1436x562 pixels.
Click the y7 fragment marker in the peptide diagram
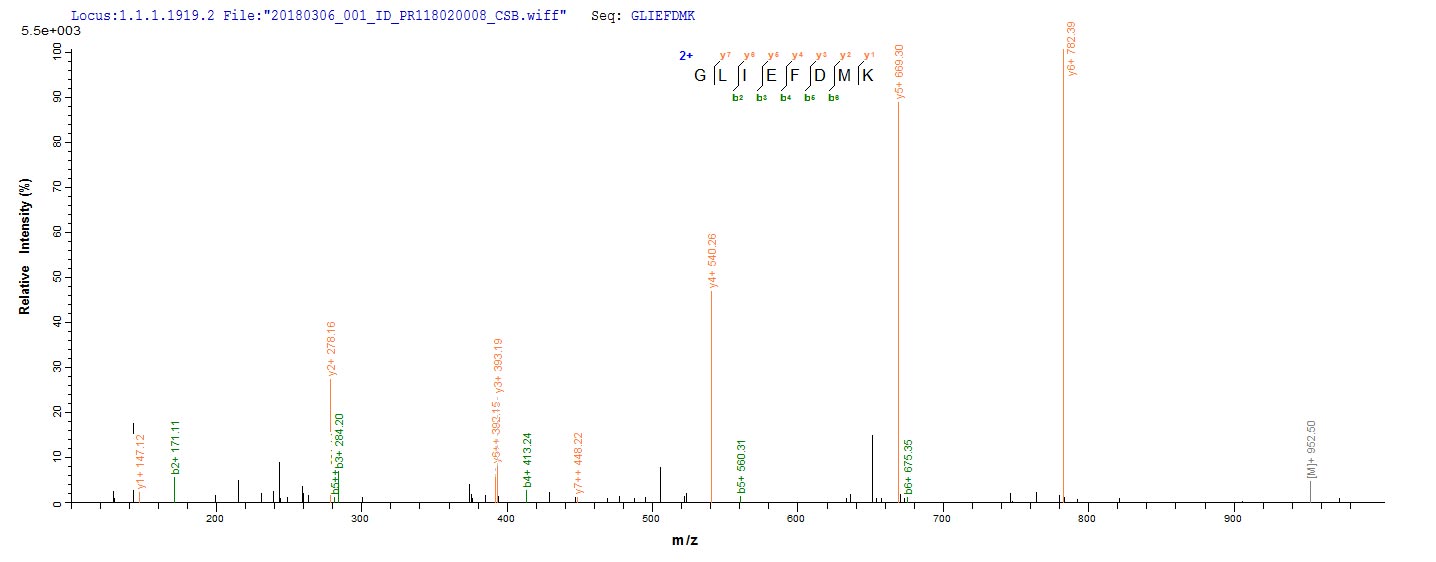[725, 55]
